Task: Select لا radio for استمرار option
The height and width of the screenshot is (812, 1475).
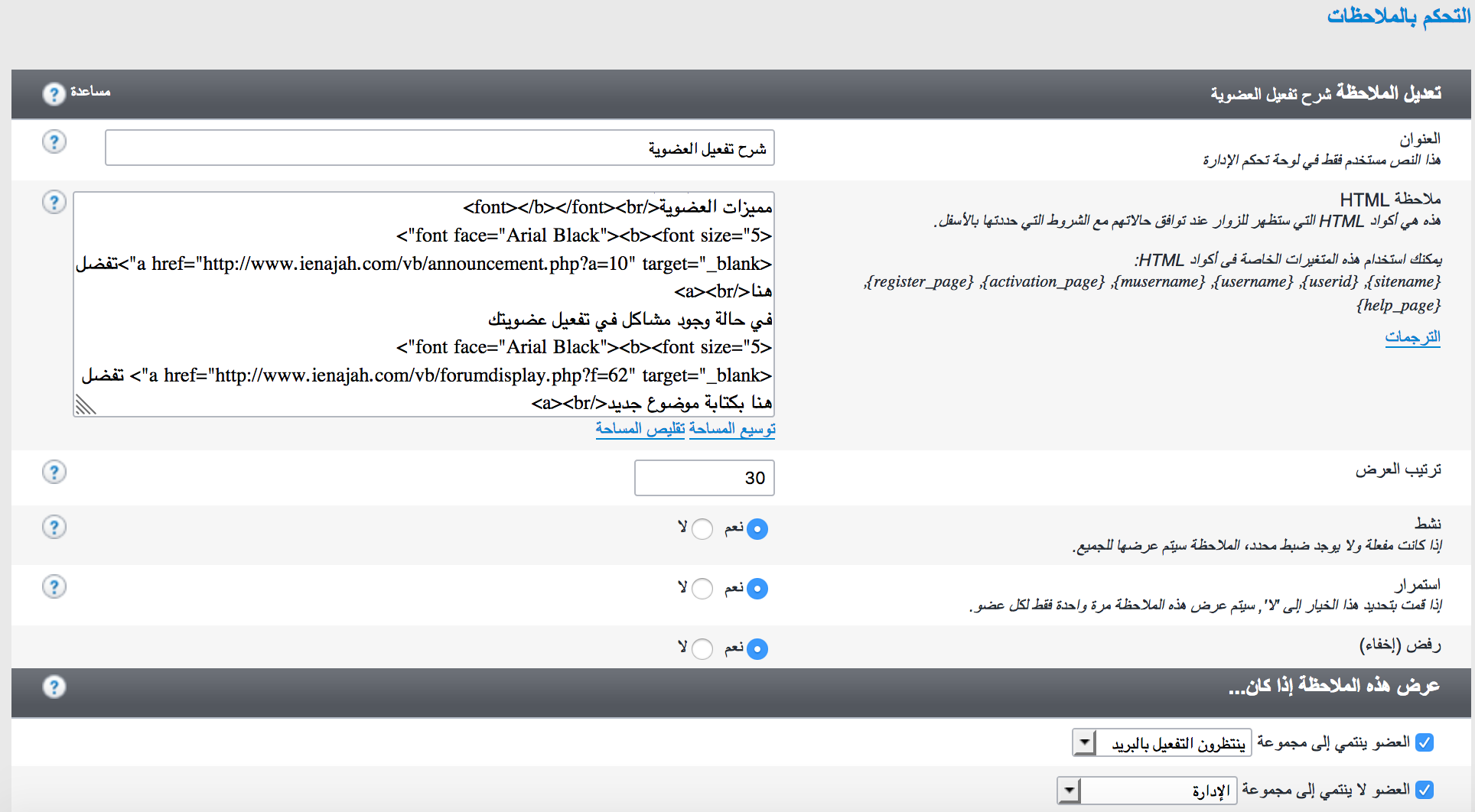Action: [702, 589]
